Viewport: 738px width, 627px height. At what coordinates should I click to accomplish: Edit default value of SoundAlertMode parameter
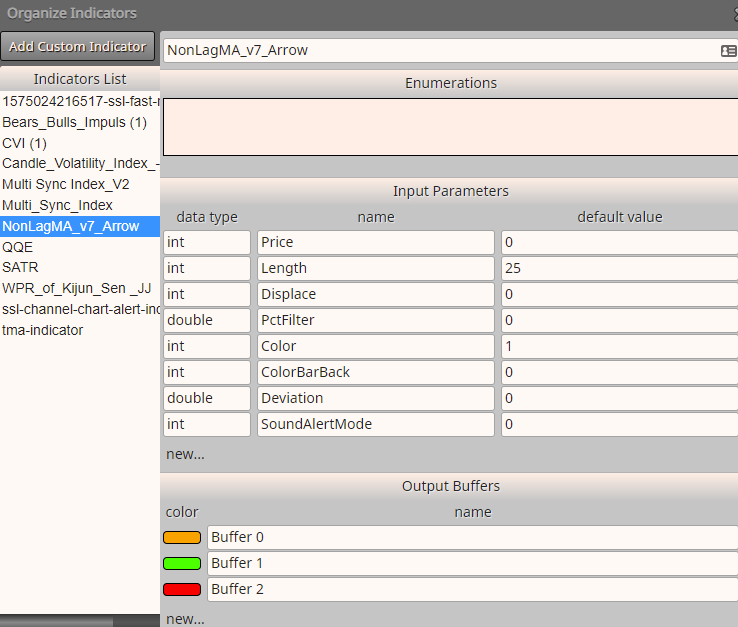[619, 424]
